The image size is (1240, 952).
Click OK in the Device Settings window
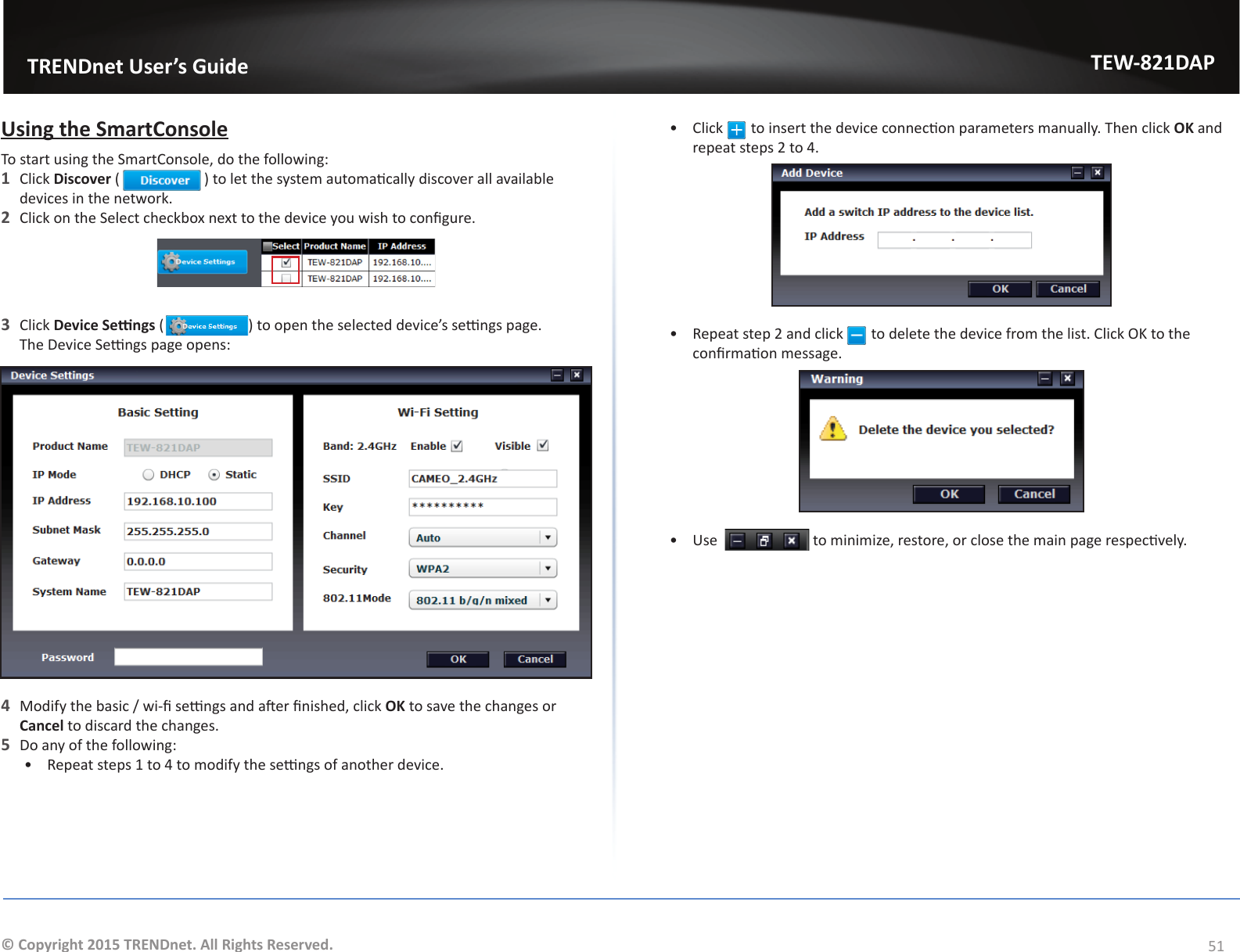click(x=458, y=659)
